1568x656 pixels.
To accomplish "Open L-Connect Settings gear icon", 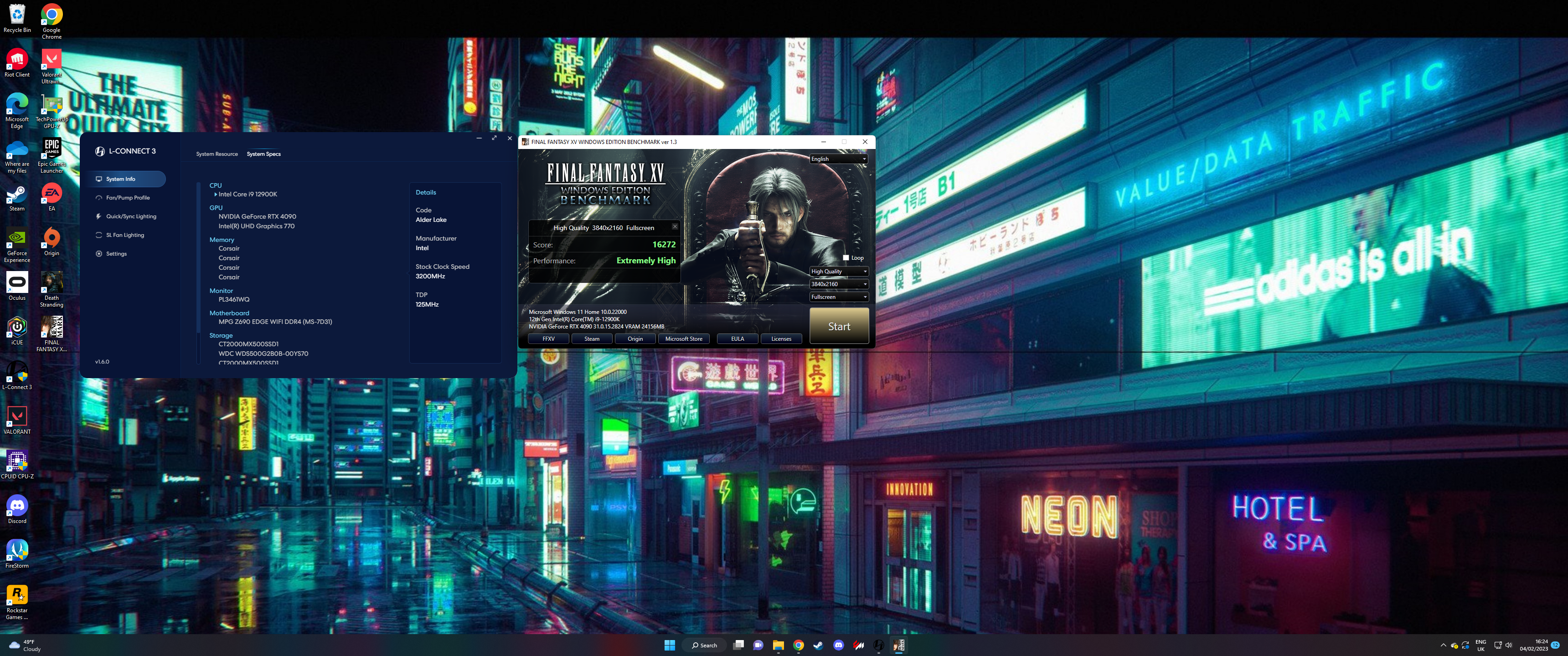I will point(98,254).
